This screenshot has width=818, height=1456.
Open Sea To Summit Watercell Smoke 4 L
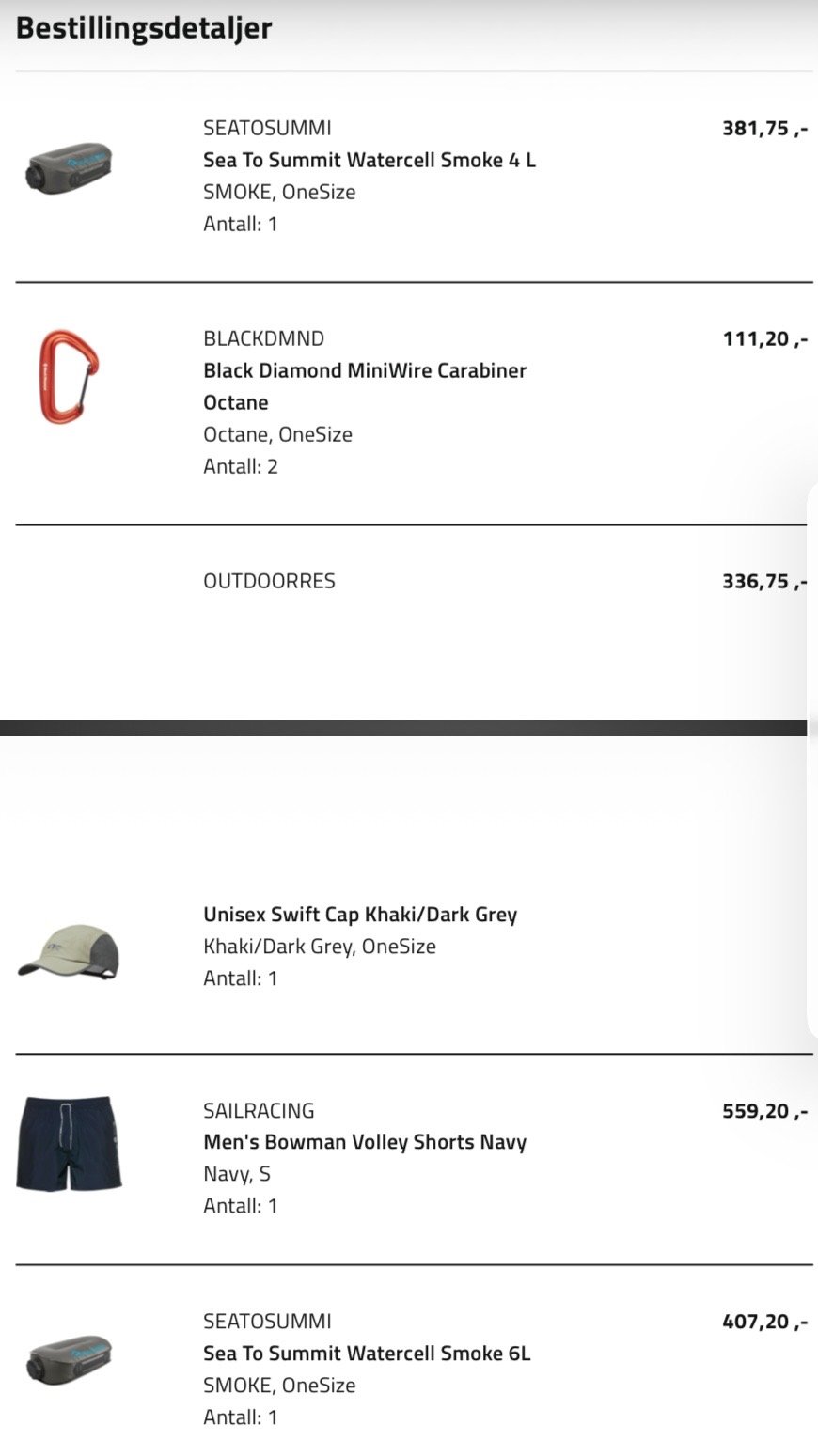coord(370,160)
